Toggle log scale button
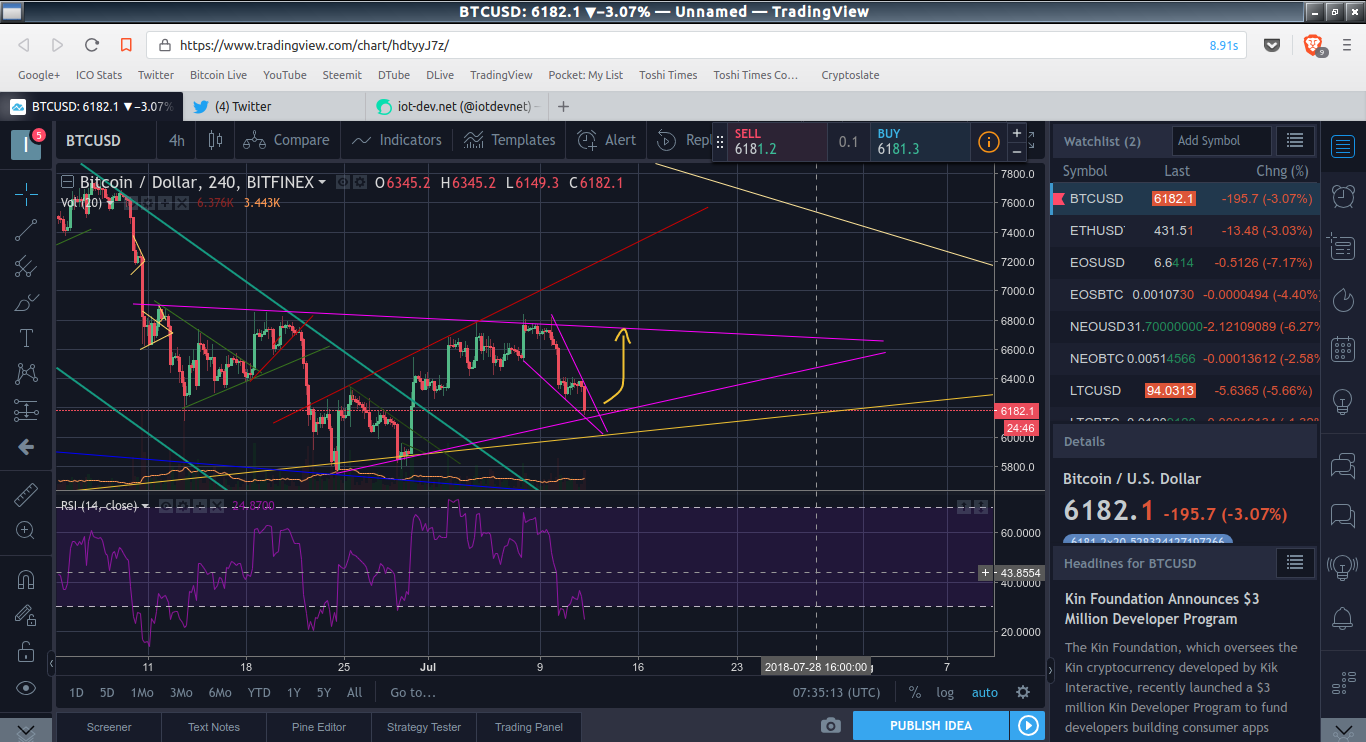Image resolution: width=1366 pixels, height=742 pixels. tap(945, 692)
